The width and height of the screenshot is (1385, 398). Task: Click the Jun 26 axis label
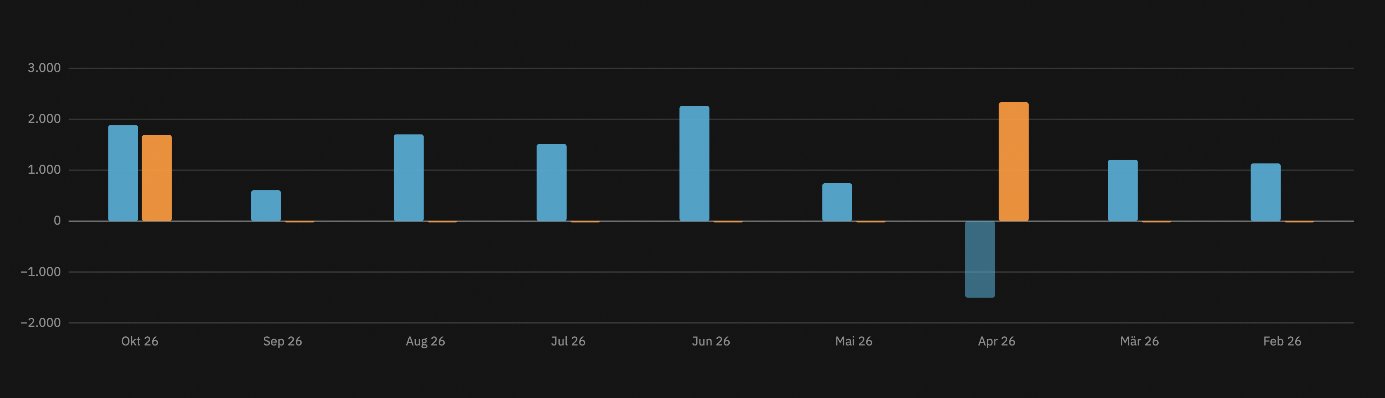711,341
